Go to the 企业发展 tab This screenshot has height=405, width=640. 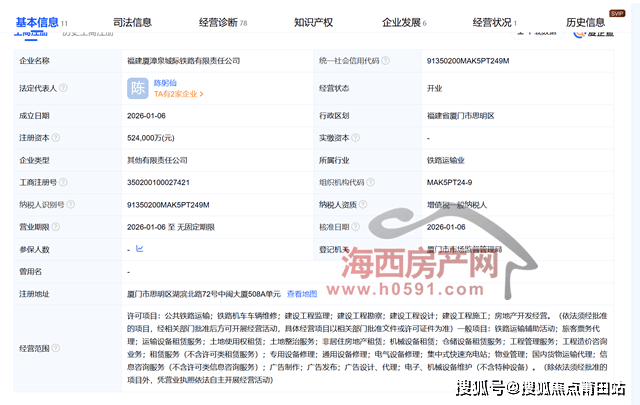coord(403,21)
